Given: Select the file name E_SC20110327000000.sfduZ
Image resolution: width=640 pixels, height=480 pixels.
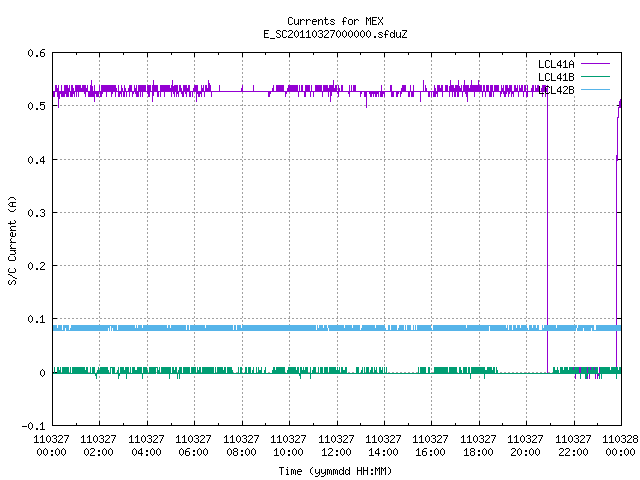Looking at the screenshot, I should [335, 34].
